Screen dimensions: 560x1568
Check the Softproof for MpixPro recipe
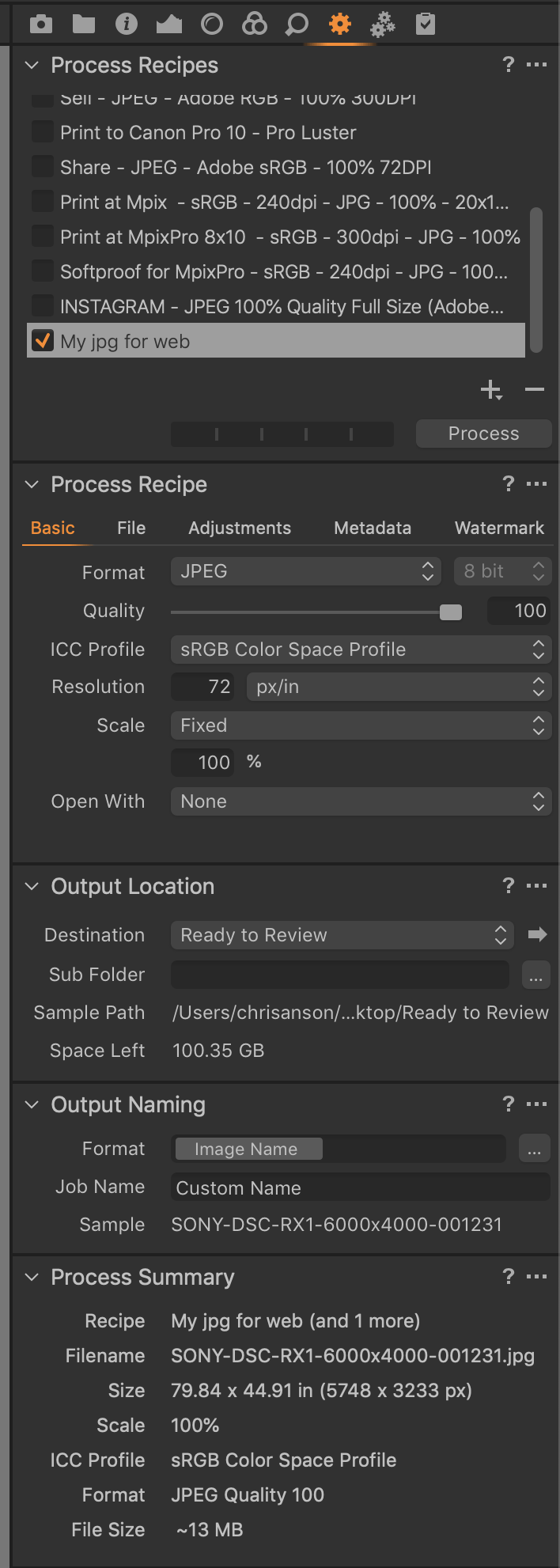coord(42,271)
